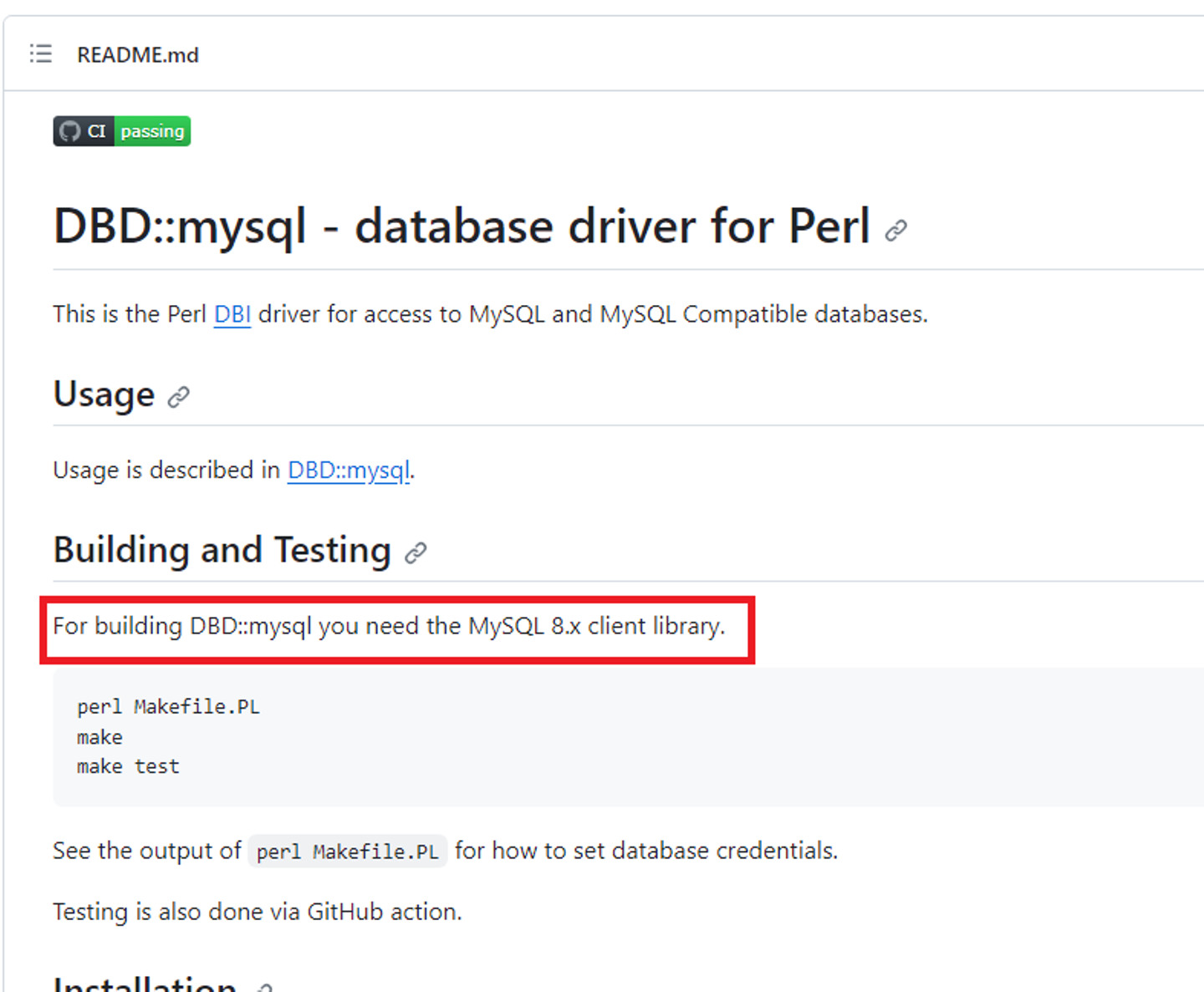The width and height of the screenshot is (1204, 992).
Task: Click the MySQL 8.x client library sentence
Action: pyautogui.click(x=389, y=626)
